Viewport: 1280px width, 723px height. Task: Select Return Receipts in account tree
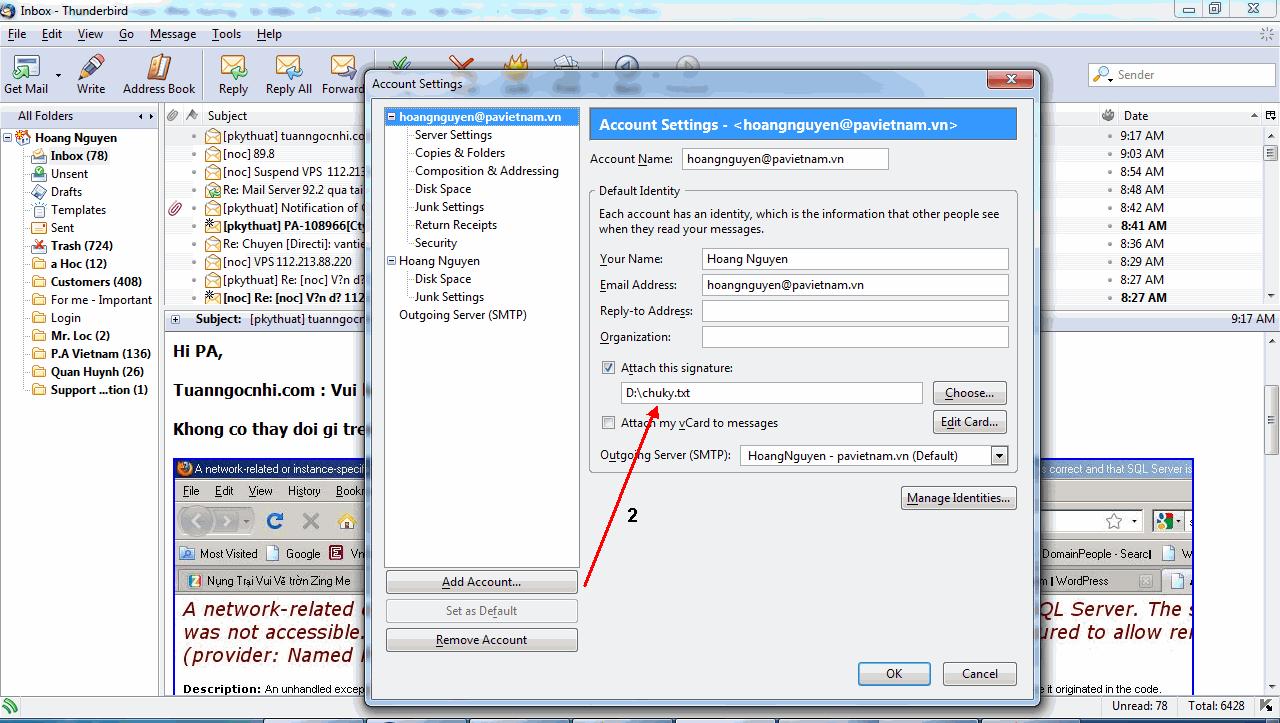click(x=456, y=225)
